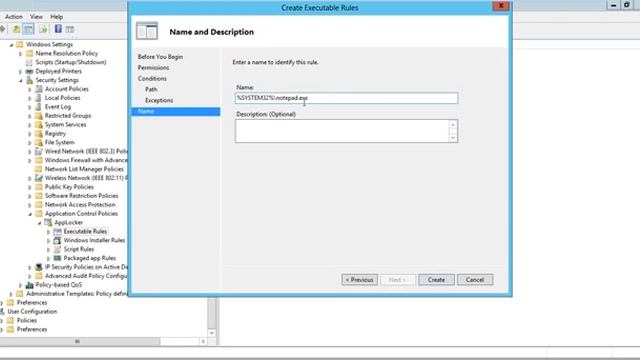The image size is (640, 360).
Task: Click the Wired Network (IEEE 802.3) icon
Action: [39, 151]
